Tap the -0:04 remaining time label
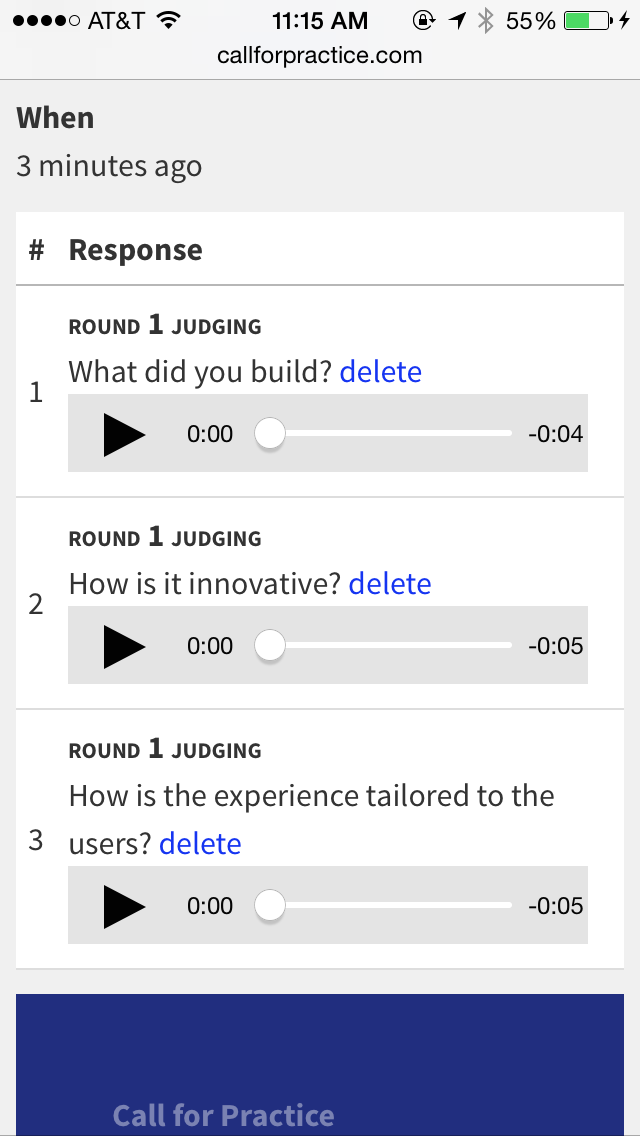Image resolution: width=640 pixels, height=1136 pixels. pyautogui.click(x=555, y=434)
